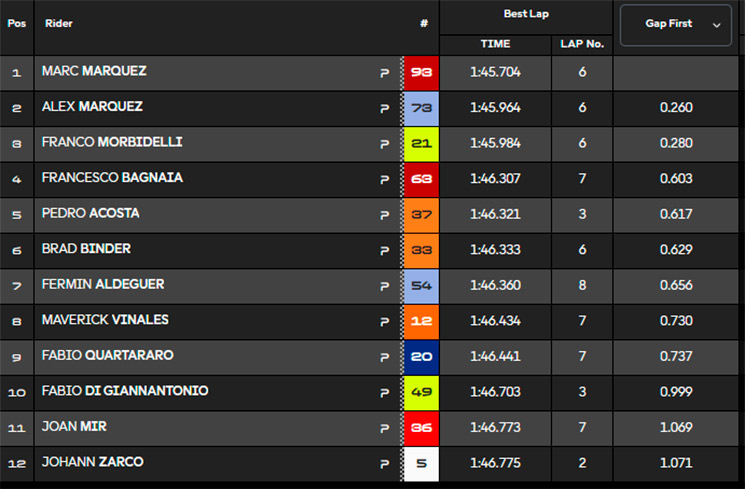Click Fermin Aldeguer's best lap time 1:46.360
745x489 pixels.
pos(495,285)
